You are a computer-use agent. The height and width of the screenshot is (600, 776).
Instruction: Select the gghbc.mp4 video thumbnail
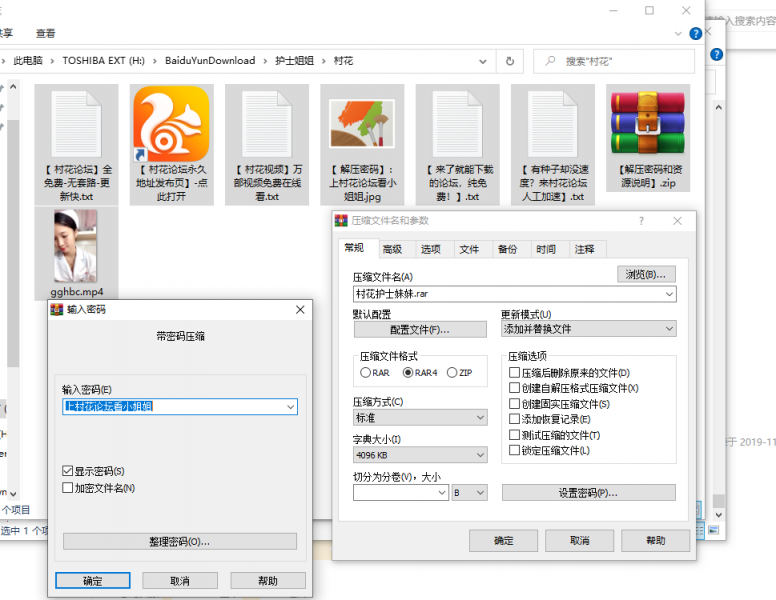[x=76, y=246]
